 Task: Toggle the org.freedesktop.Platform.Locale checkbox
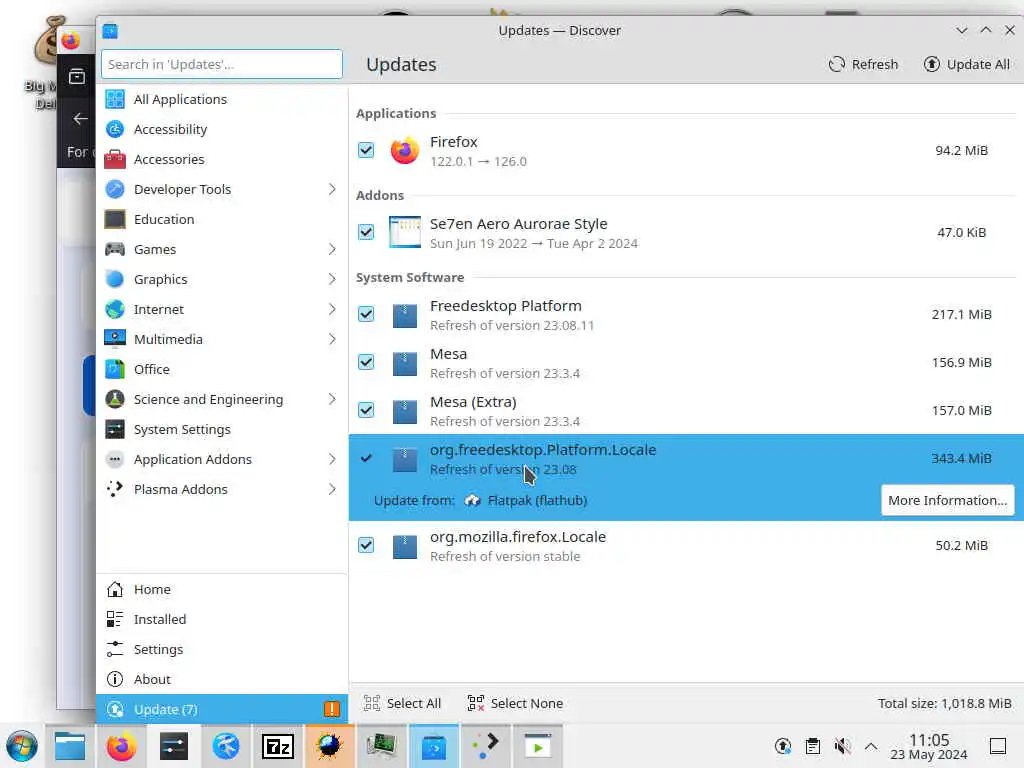pyautogui.click(x=366, y=458)
